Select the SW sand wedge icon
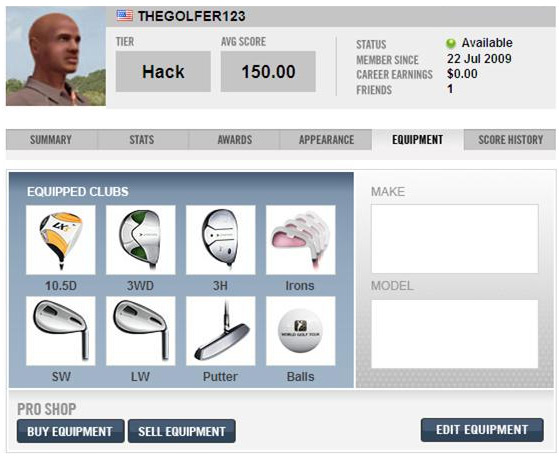Image resolution: width=559 pixels, height=458 pixels. (61, 331)
